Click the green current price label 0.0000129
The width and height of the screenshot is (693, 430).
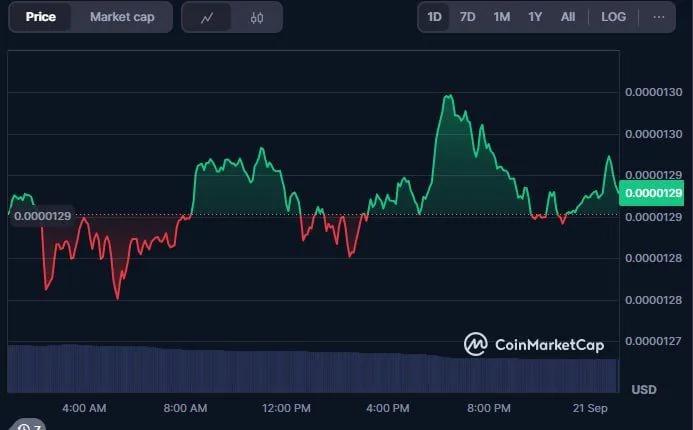tap(653, 193)
